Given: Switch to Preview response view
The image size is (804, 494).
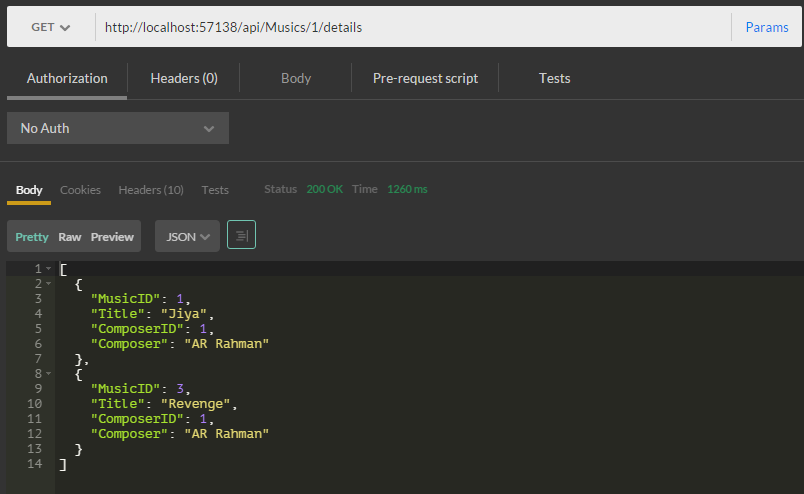Looking at the screenshot, I should tap(112, 237).
